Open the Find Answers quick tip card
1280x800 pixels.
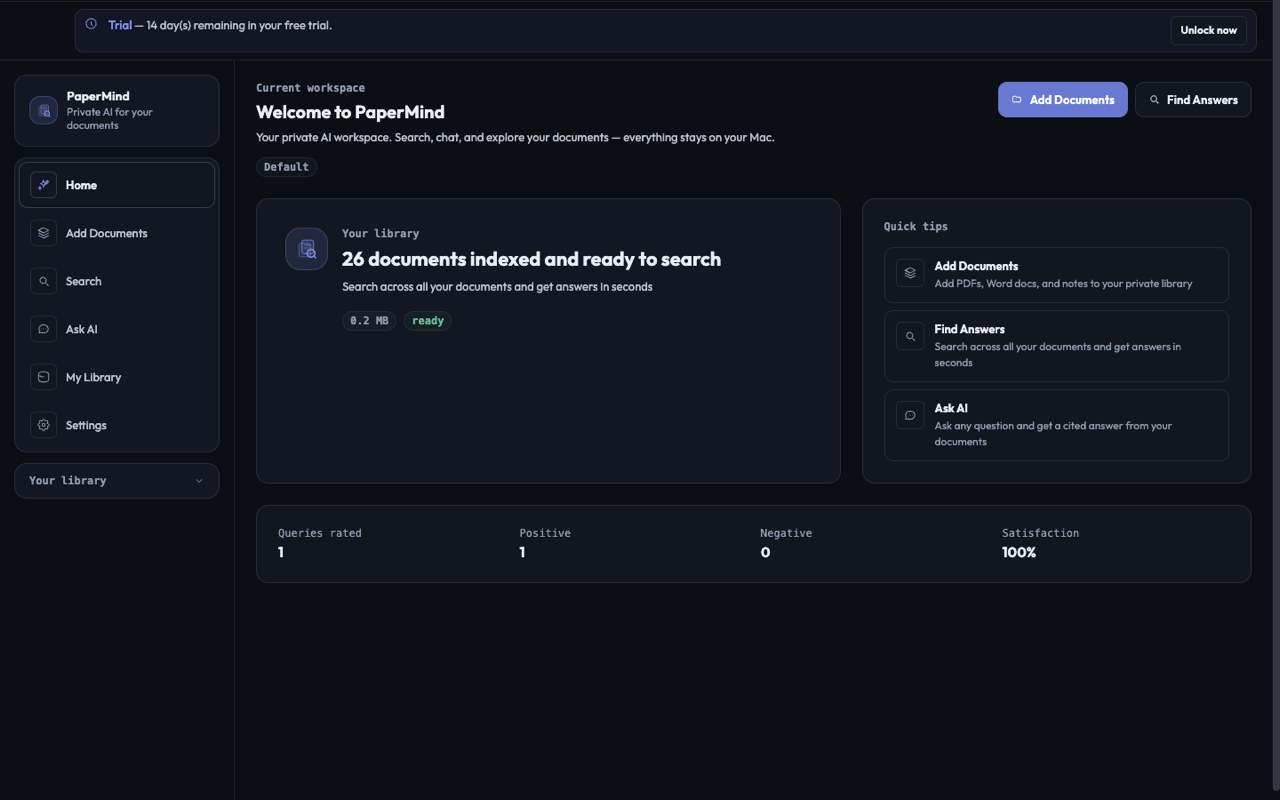1056,346
